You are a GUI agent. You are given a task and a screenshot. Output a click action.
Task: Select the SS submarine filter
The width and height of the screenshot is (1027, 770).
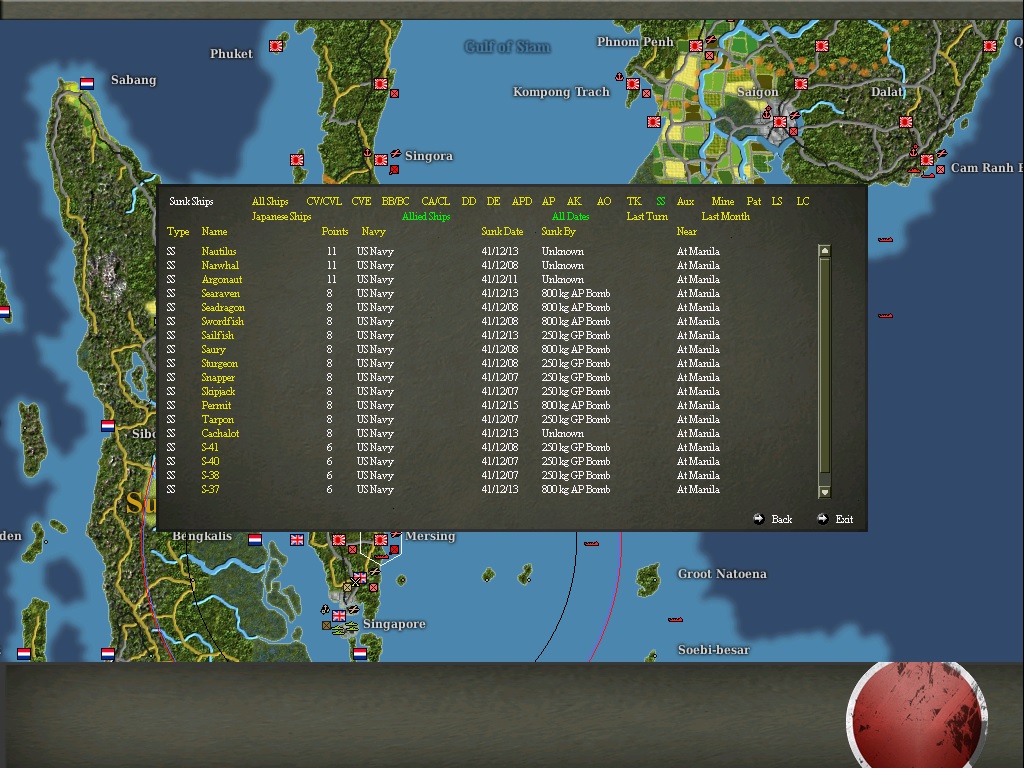pos(661,202)
